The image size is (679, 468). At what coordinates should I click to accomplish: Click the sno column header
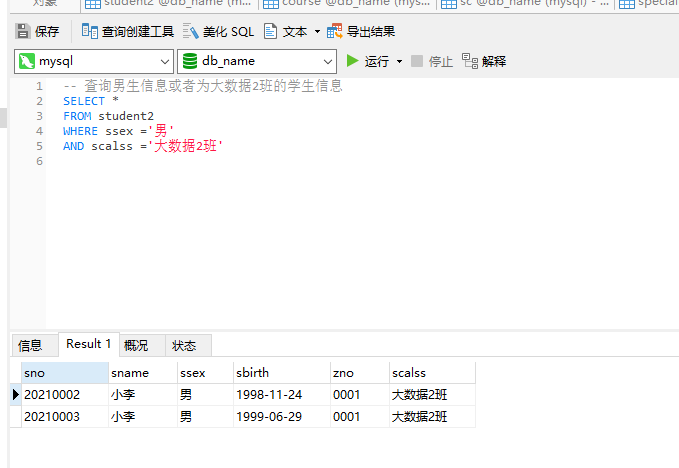click(65, 373)
